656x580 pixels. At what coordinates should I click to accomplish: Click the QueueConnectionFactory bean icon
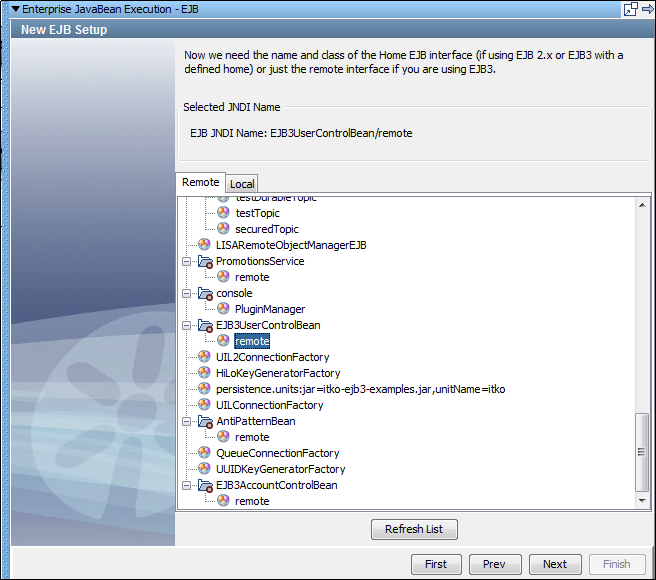tap(204, 452)
